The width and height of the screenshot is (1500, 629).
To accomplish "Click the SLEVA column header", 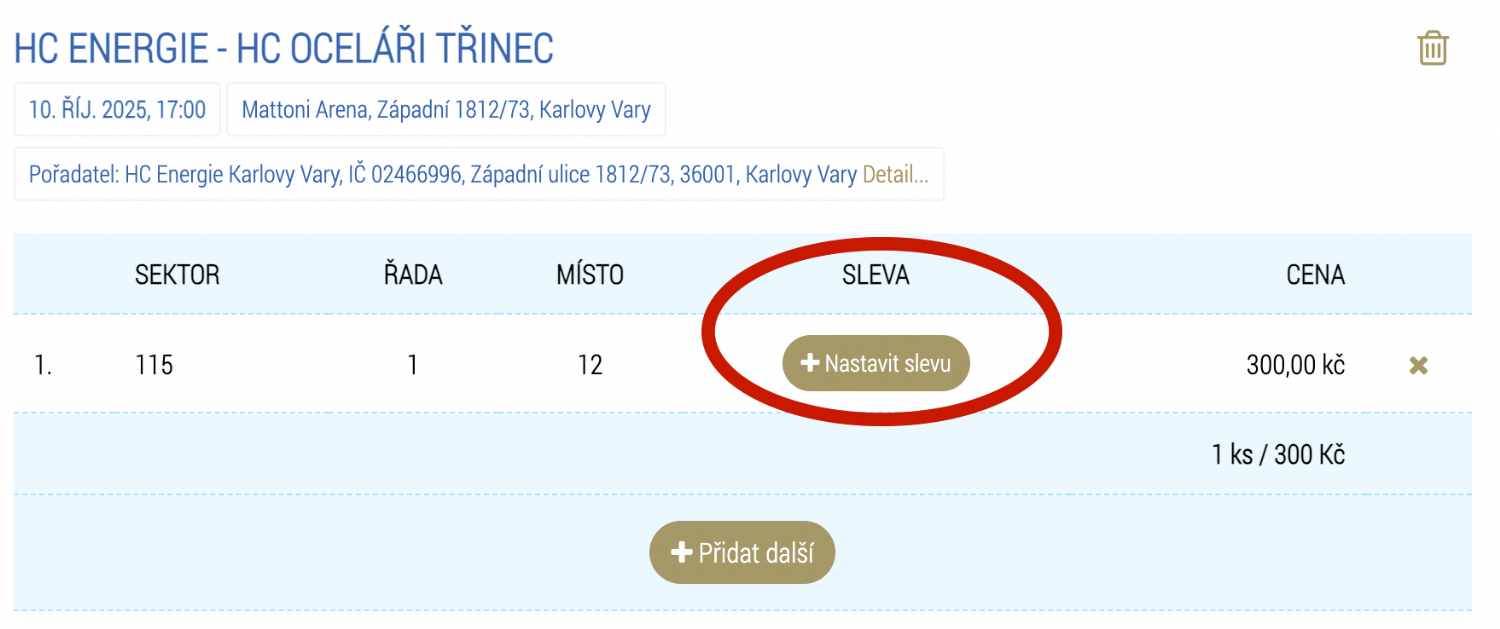I will click(876, 275).
